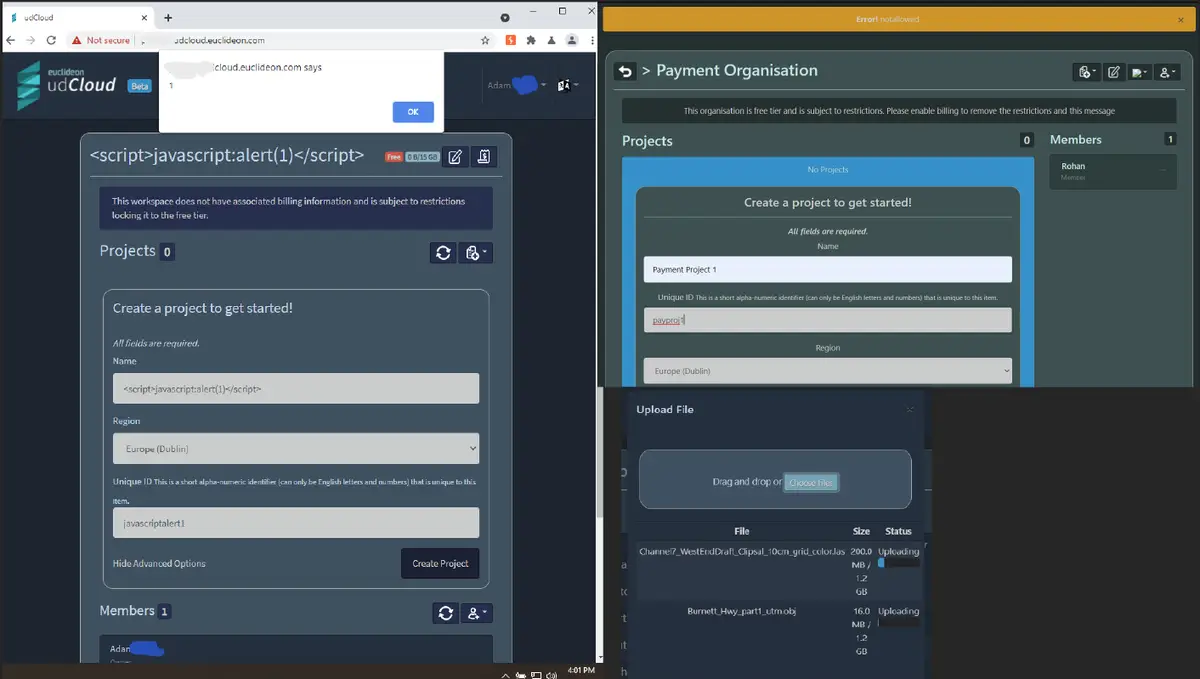Screen dimensions: 1200x679
Task: Click OK in the JavaScript alert dialog
Action: point(413,112)
